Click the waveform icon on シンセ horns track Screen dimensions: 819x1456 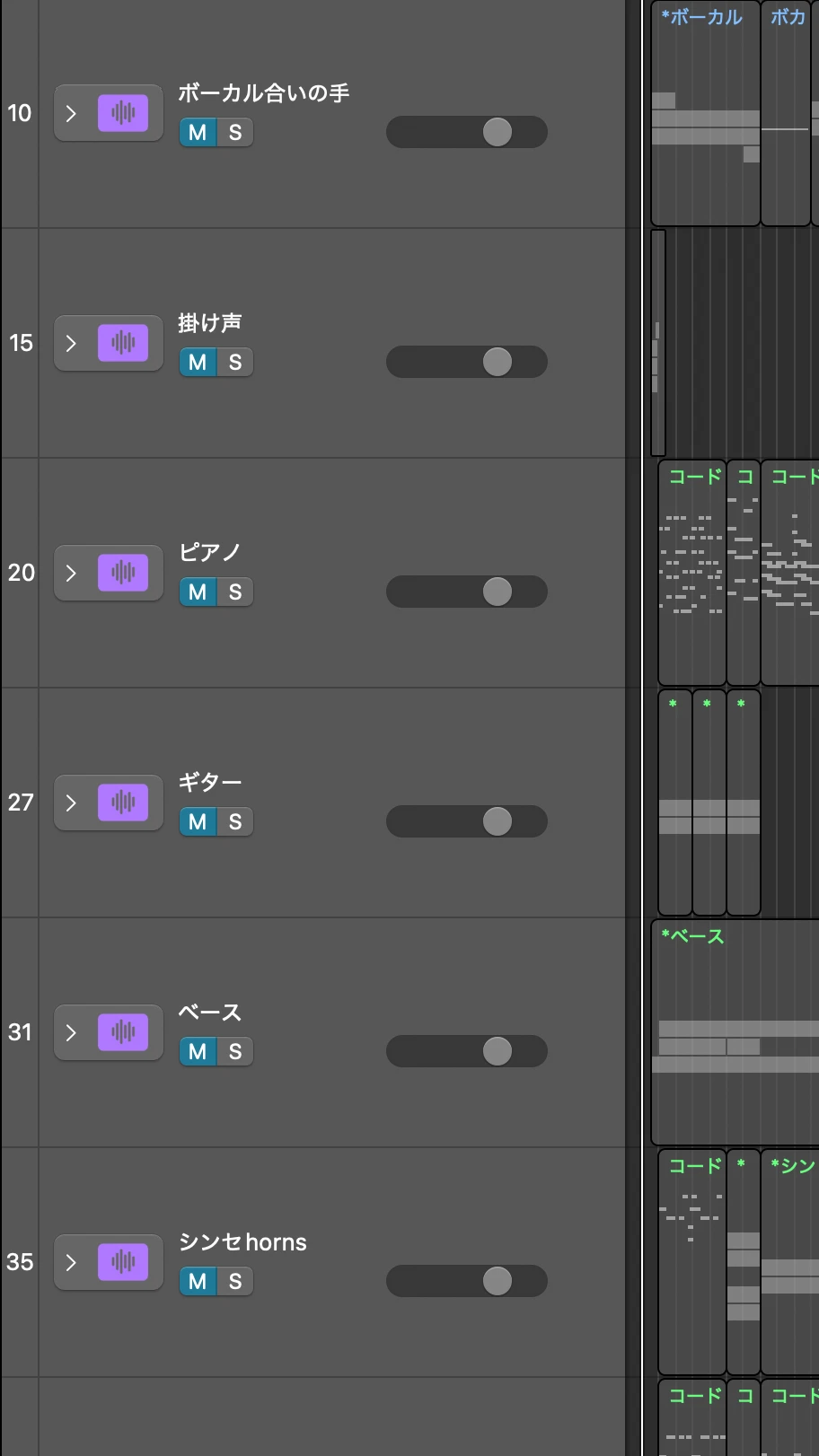click(x=123, y=1262)
